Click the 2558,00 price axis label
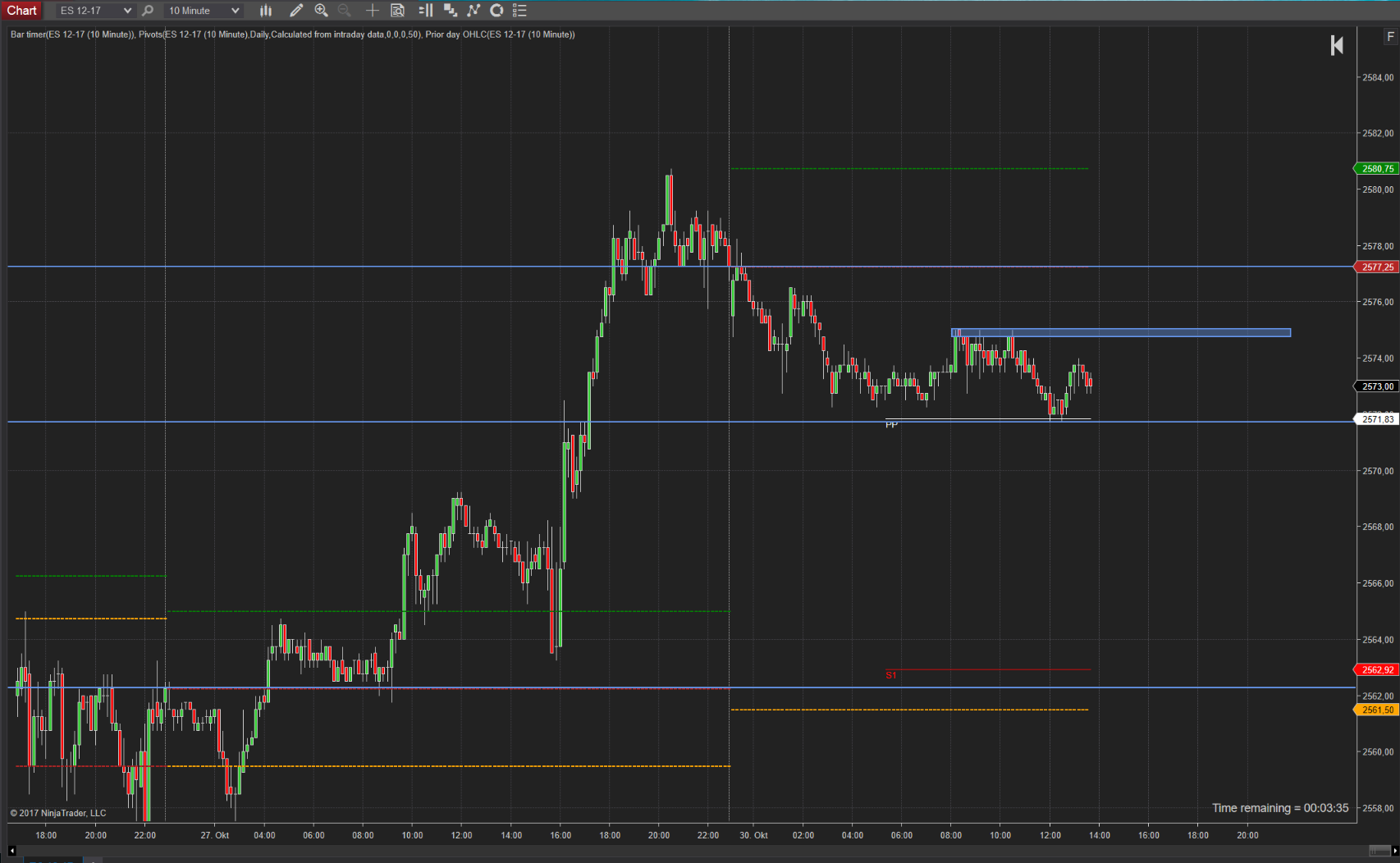 pos(1378,808)
